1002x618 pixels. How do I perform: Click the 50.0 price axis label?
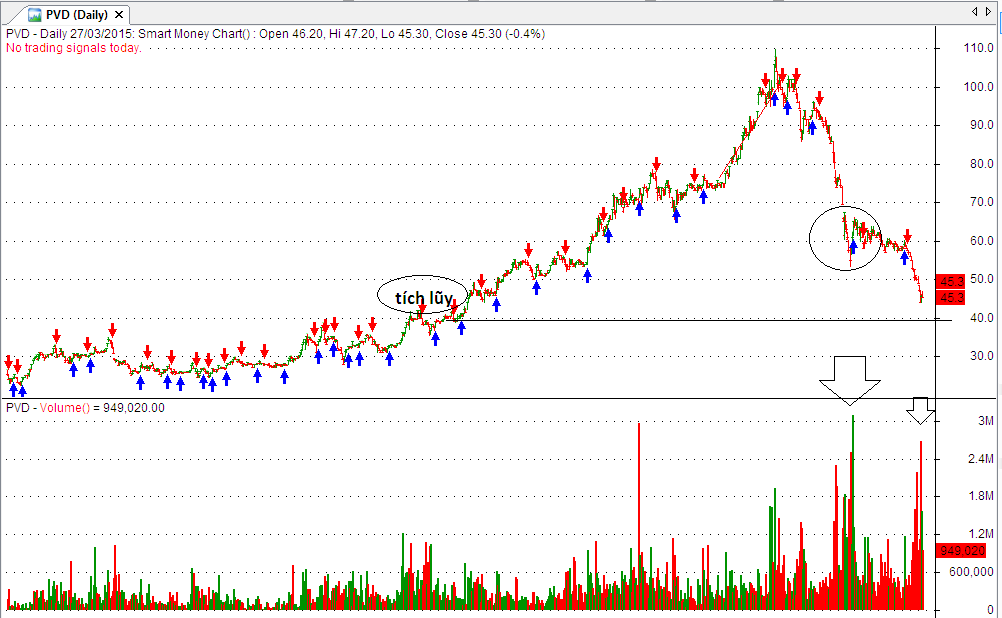(982, 279)
